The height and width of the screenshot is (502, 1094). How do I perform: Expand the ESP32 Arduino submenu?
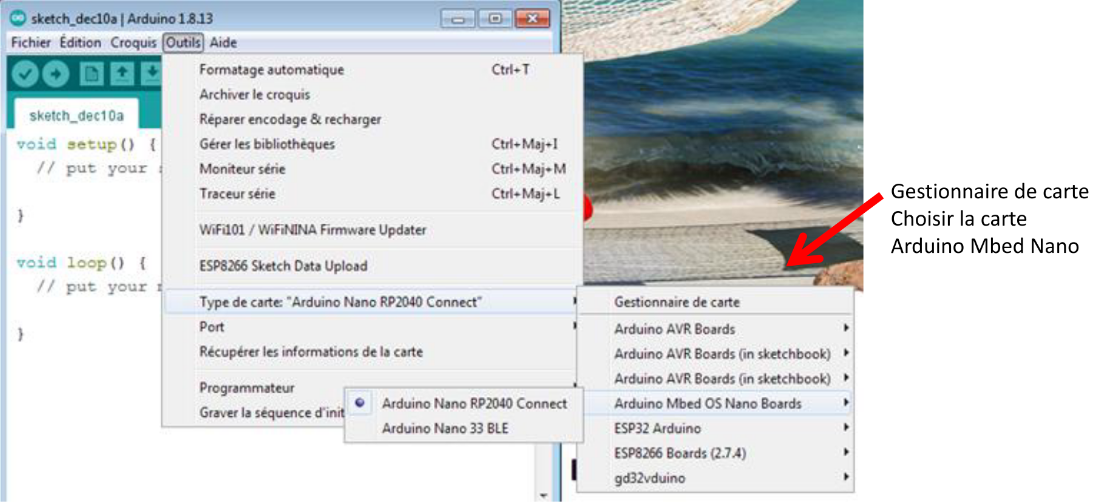[x=715, y=428]
